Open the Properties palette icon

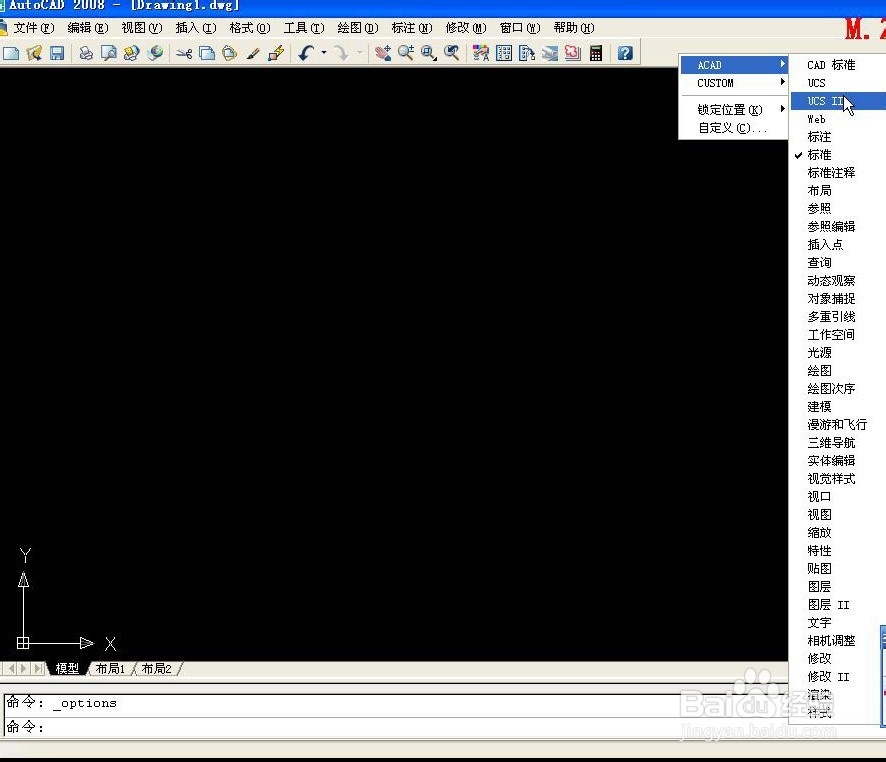click(x=481, y=54)
